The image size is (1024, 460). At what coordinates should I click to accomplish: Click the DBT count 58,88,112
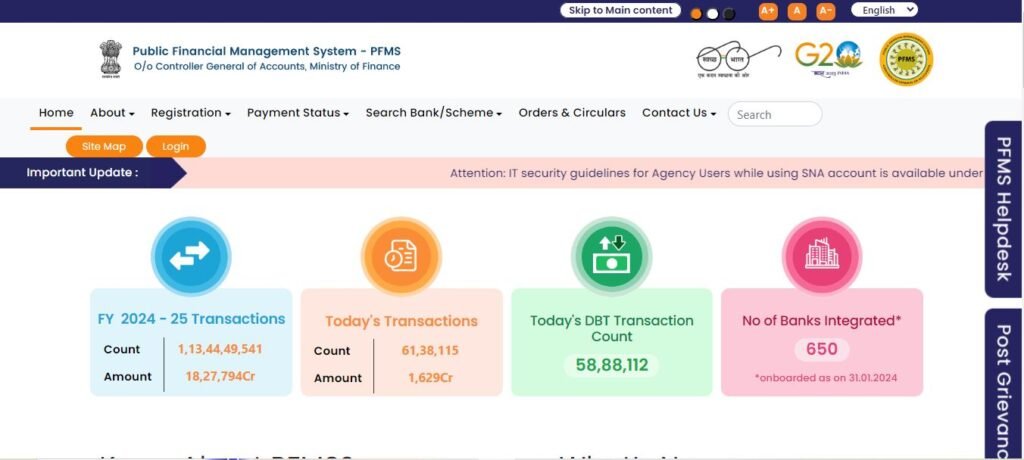click(x=612, y=365)
